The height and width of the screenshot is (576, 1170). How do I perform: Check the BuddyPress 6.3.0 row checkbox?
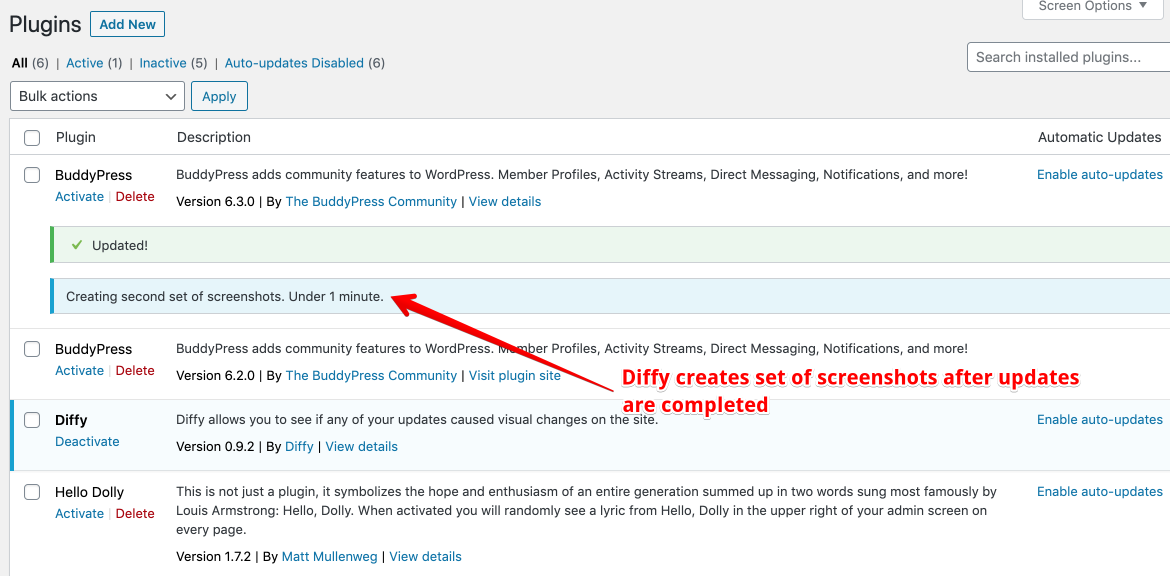pos(32,175)
